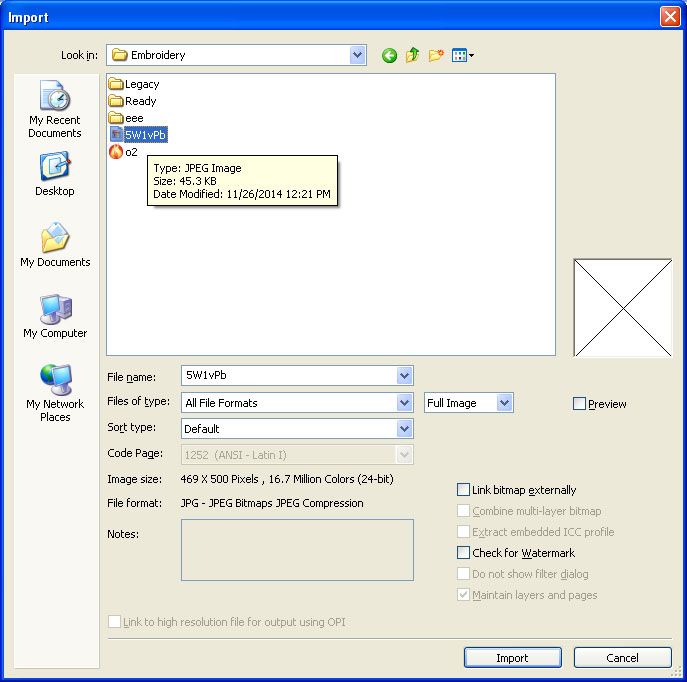Screen dimensions: 687x682
Task: Open My Documents location
Action: click(55, 245)
